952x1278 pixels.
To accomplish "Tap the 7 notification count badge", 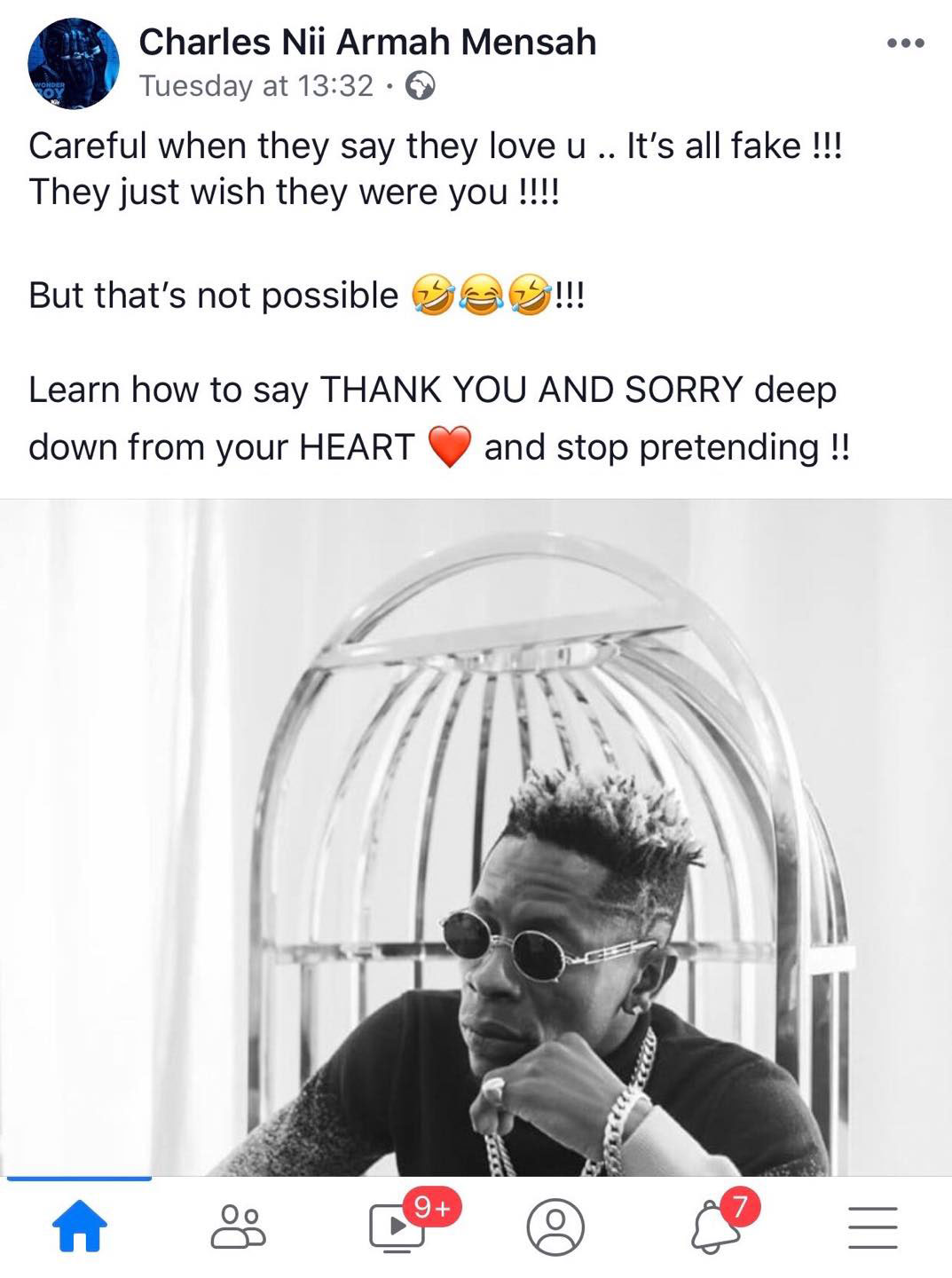I will pos(739,1206).
